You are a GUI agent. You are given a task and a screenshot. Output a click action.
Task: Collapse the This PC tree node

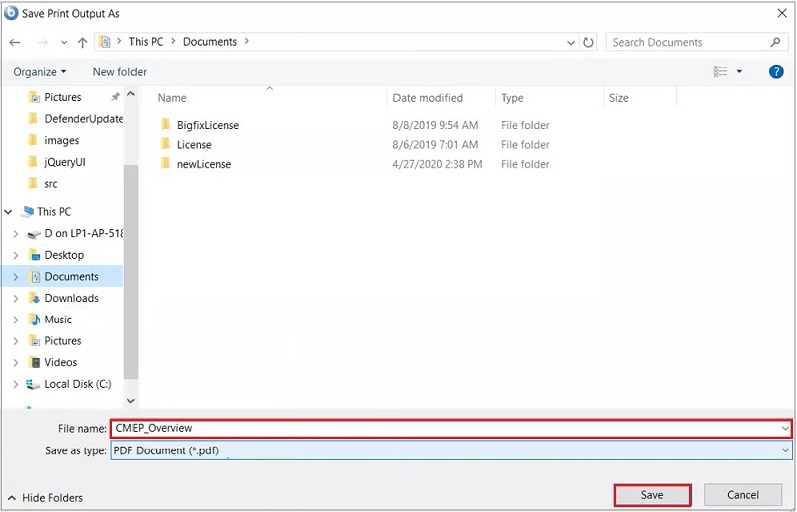9,212
